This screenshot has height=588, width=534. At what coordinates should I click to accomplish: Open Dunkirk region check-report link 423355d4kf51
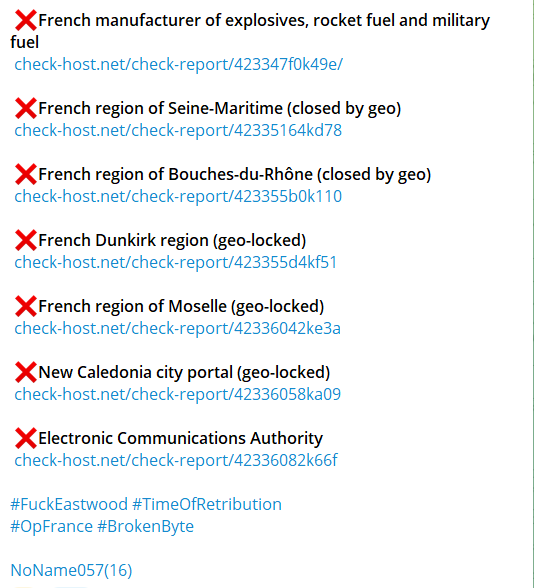(x=176, y=262)
